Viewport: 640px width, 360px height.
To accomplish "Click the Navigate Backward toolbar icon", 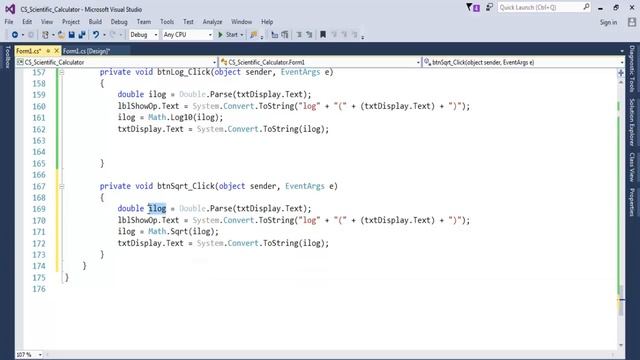I will 15,35.
